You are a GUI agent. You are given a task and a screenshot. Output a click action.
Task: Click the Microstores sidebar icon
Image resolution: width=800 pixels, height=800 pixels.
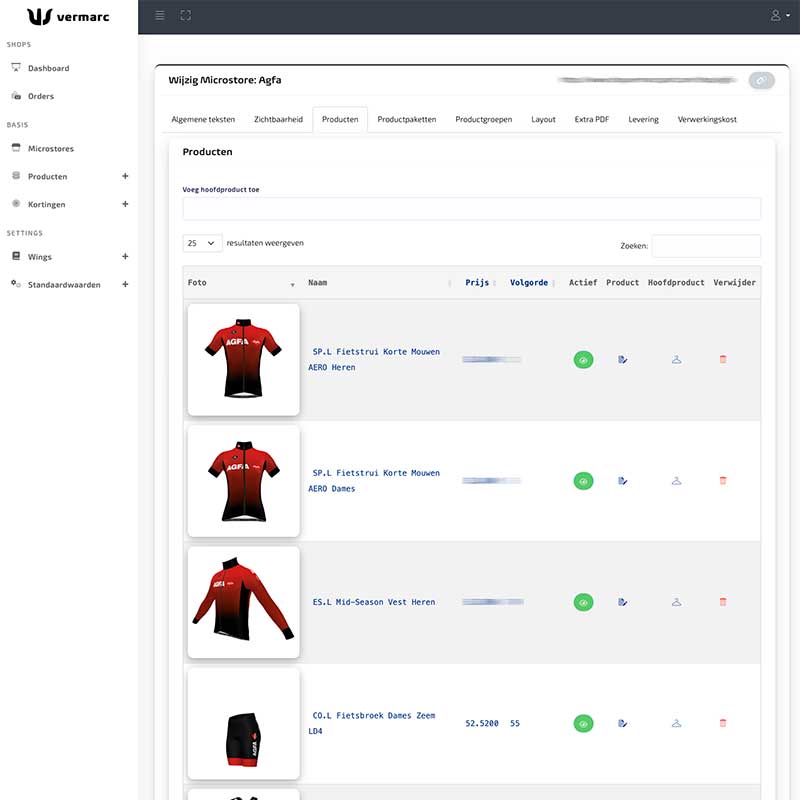(x=16, y=147)
